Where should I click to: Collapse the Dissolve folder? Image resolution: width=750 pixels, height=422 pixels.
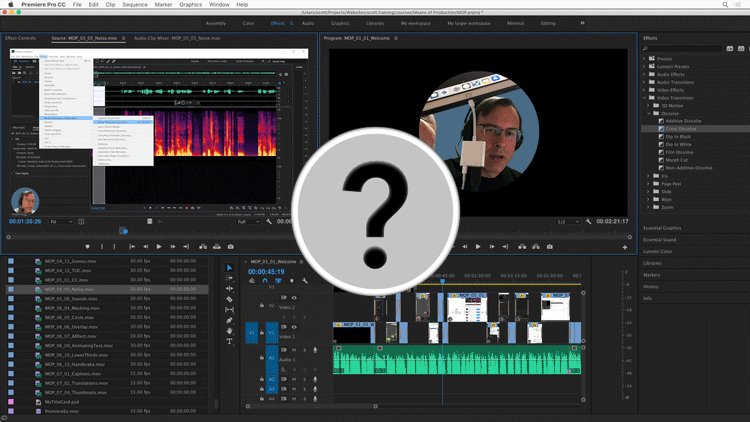(649, 113)
